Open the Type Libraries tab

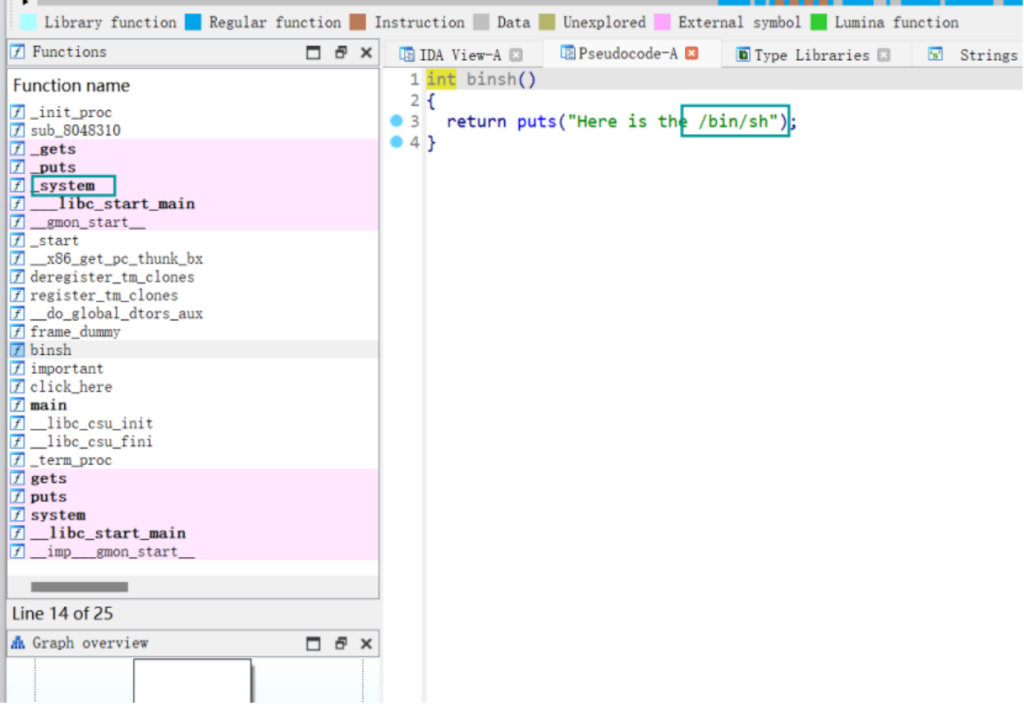coord(811,55)
